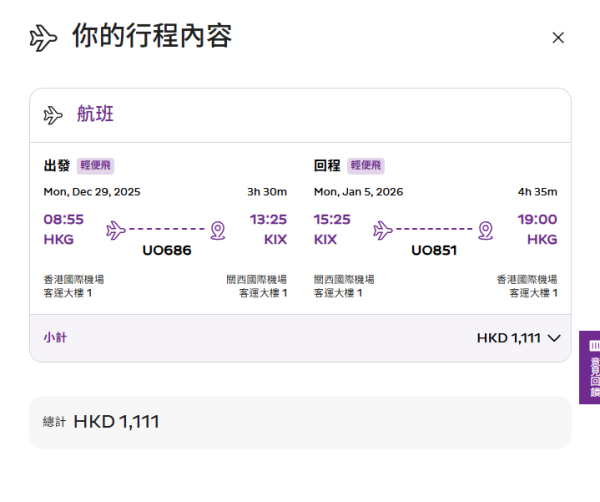Screen dimensions: 600x502
Task: Click 關西國際機場 under the return departure
Action: click(344, 280)
